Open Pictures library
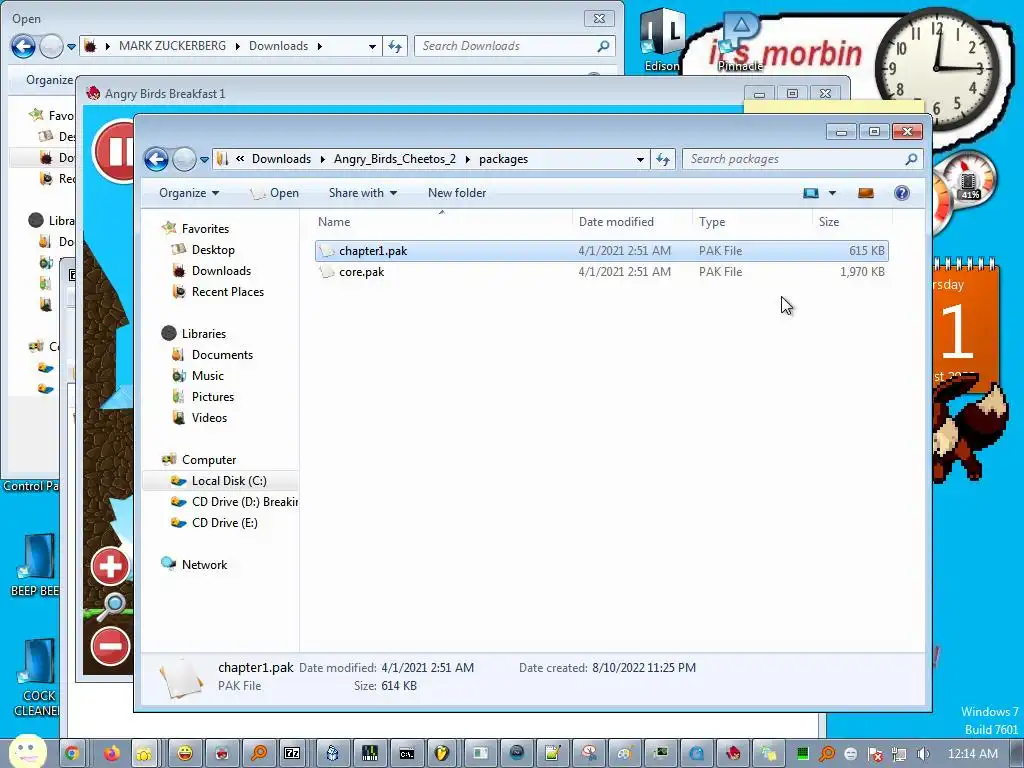The image size is (1024, 768). pos(202,396)
